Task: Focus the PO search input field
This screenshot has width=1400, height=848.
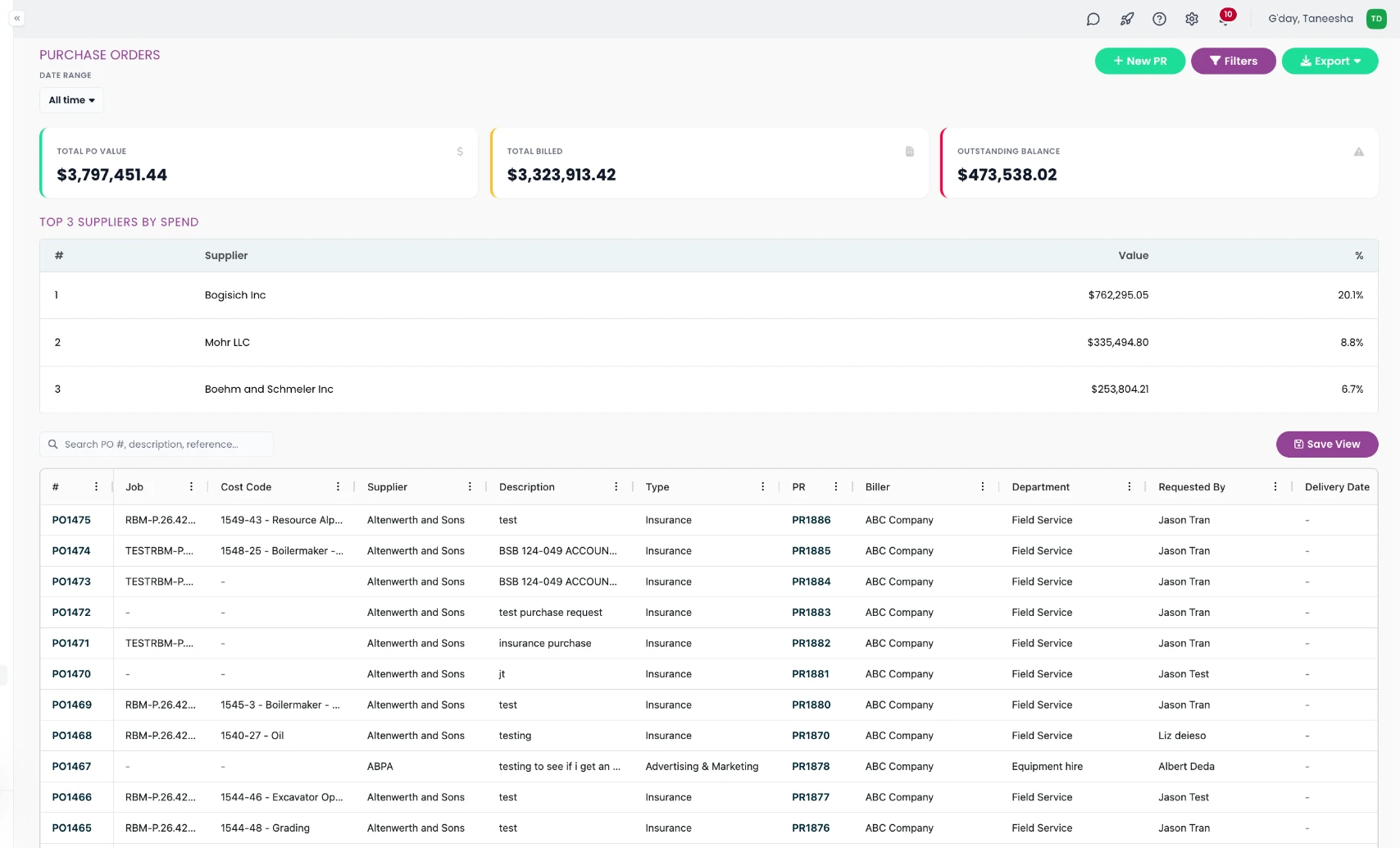Action: [157, 445]
